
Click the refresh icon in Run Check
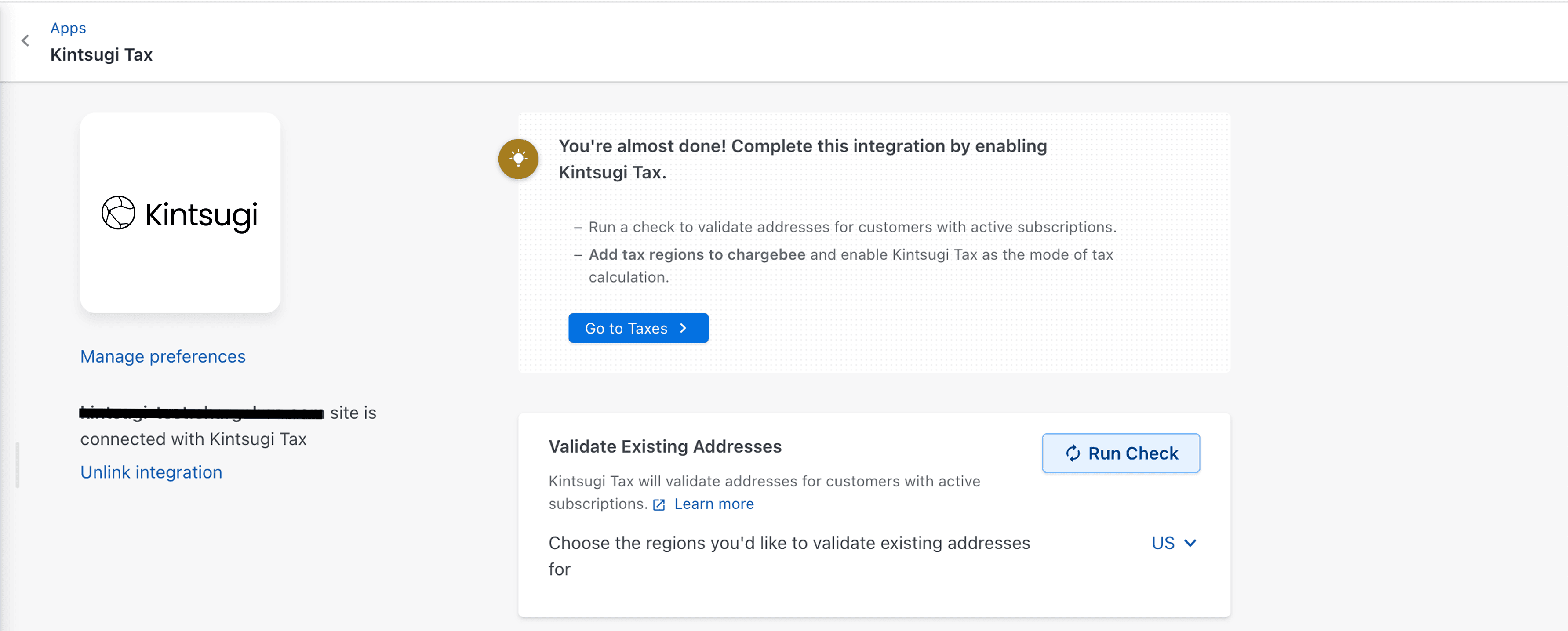click(x=1073, y=453)
